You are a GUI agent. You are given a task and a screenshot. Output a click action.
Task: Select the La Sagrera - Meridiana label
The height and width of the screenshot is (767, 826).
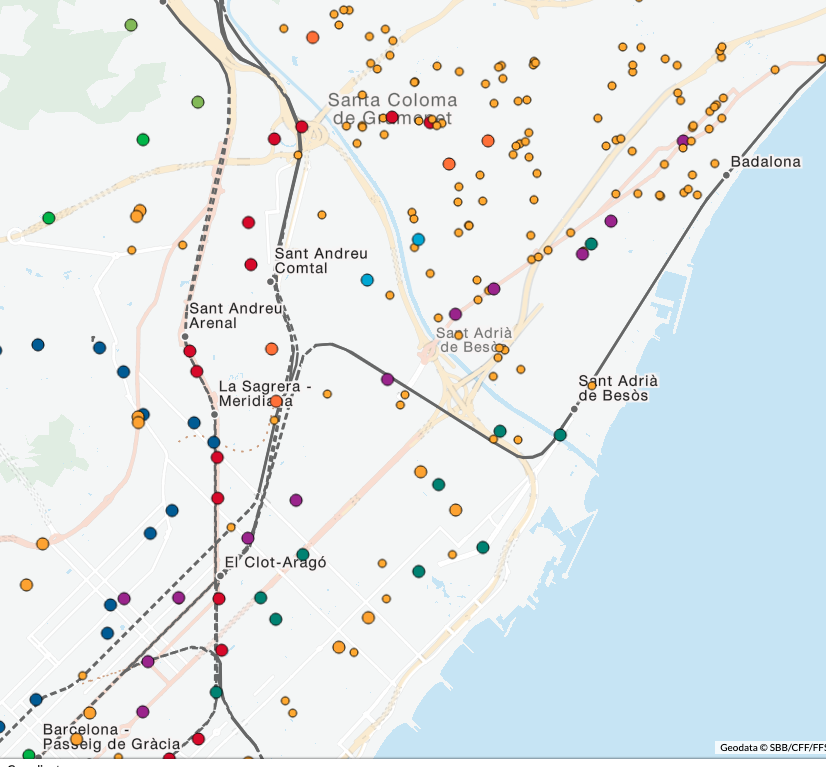264,394
